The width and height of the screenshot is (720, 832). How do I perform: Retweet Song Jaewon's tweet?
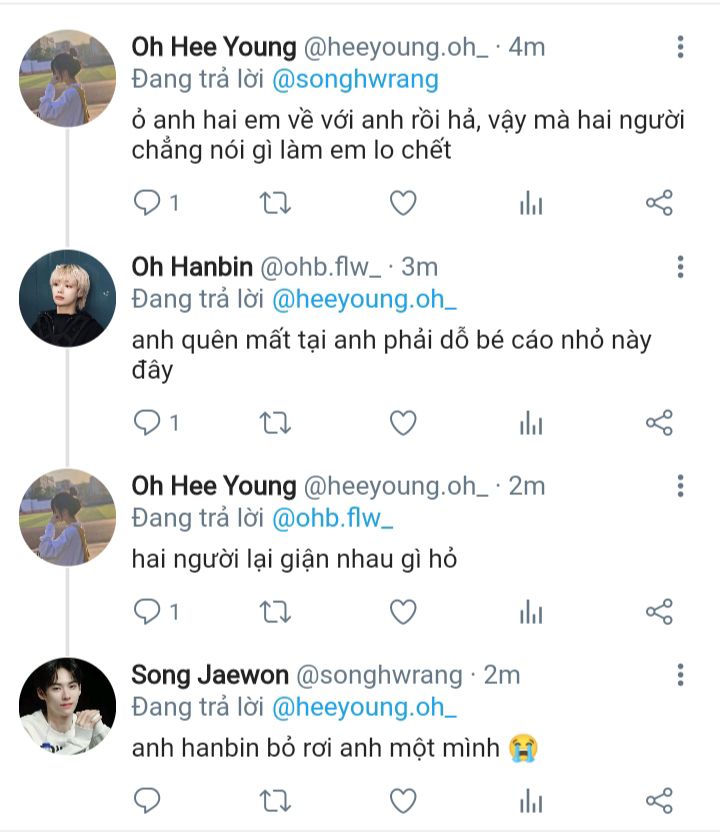pos(275,800)
